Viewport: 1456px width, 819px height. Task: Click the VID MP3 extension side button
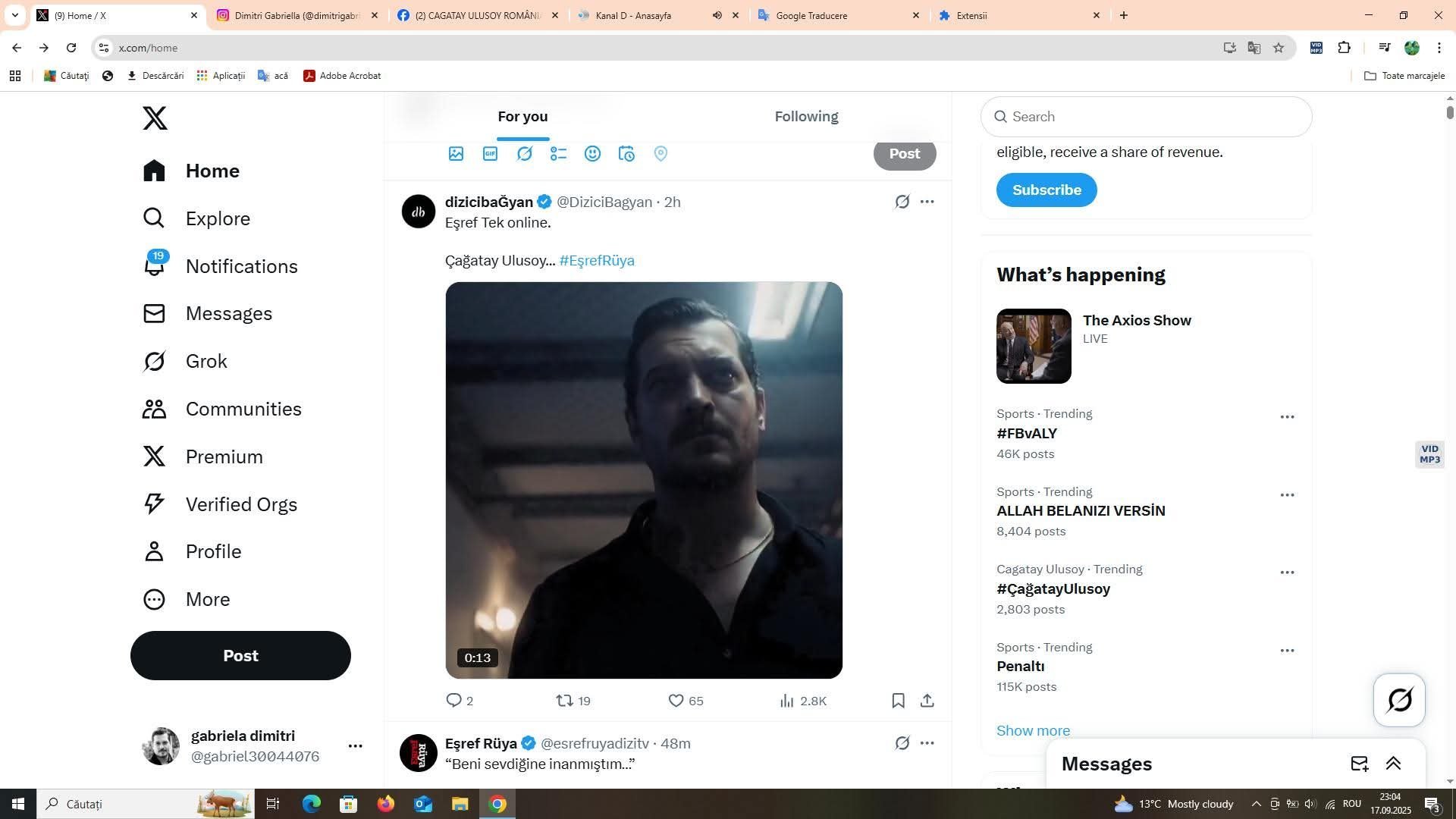(x=1429, y=454)
